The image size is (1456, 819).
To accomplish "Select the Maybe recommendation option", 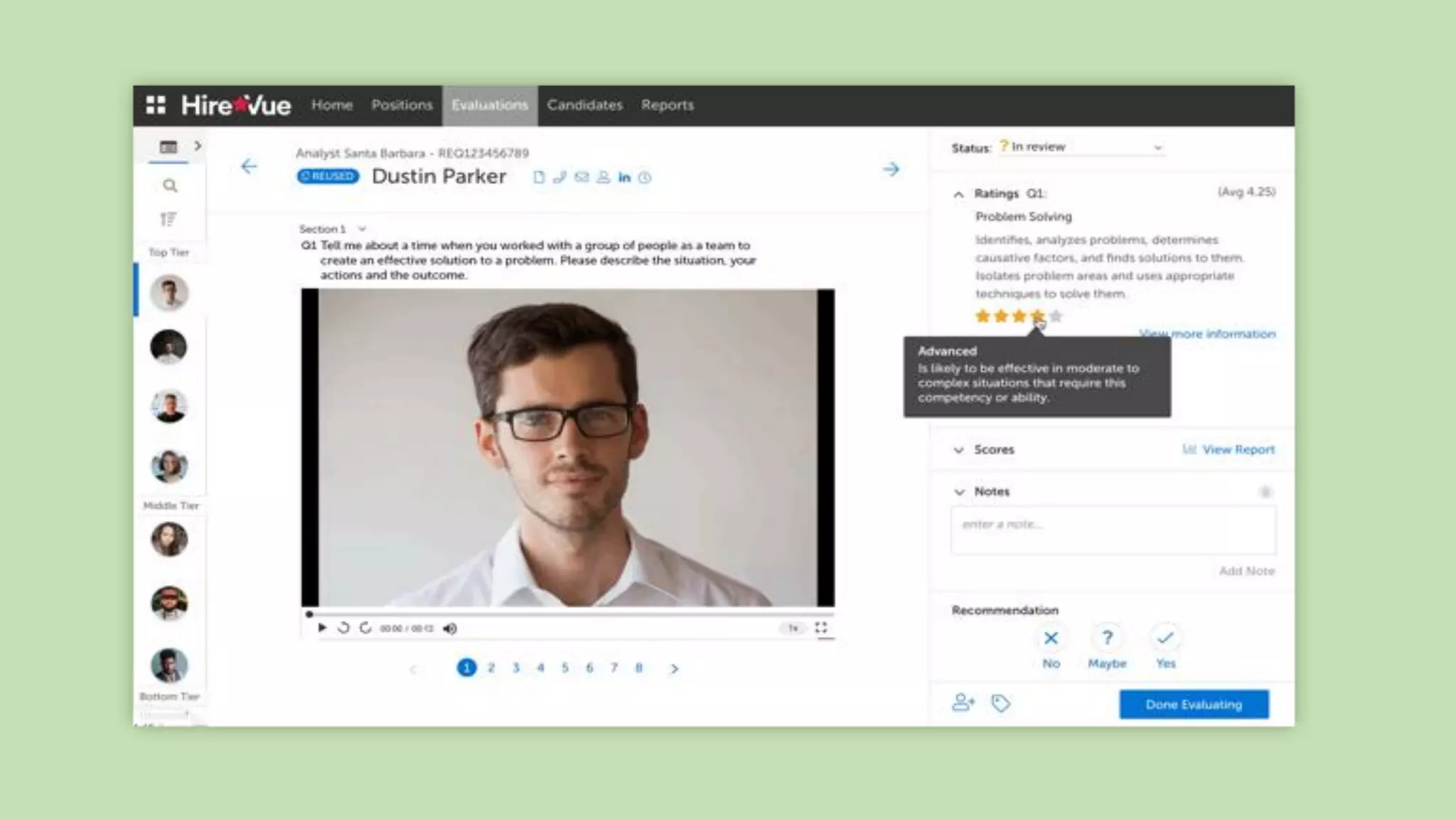I will point(1107,638).
